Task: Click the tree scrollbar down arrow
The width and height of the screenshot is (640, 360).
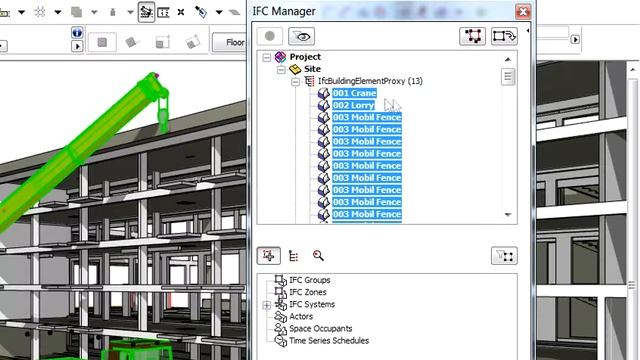Action: [508, 215]
